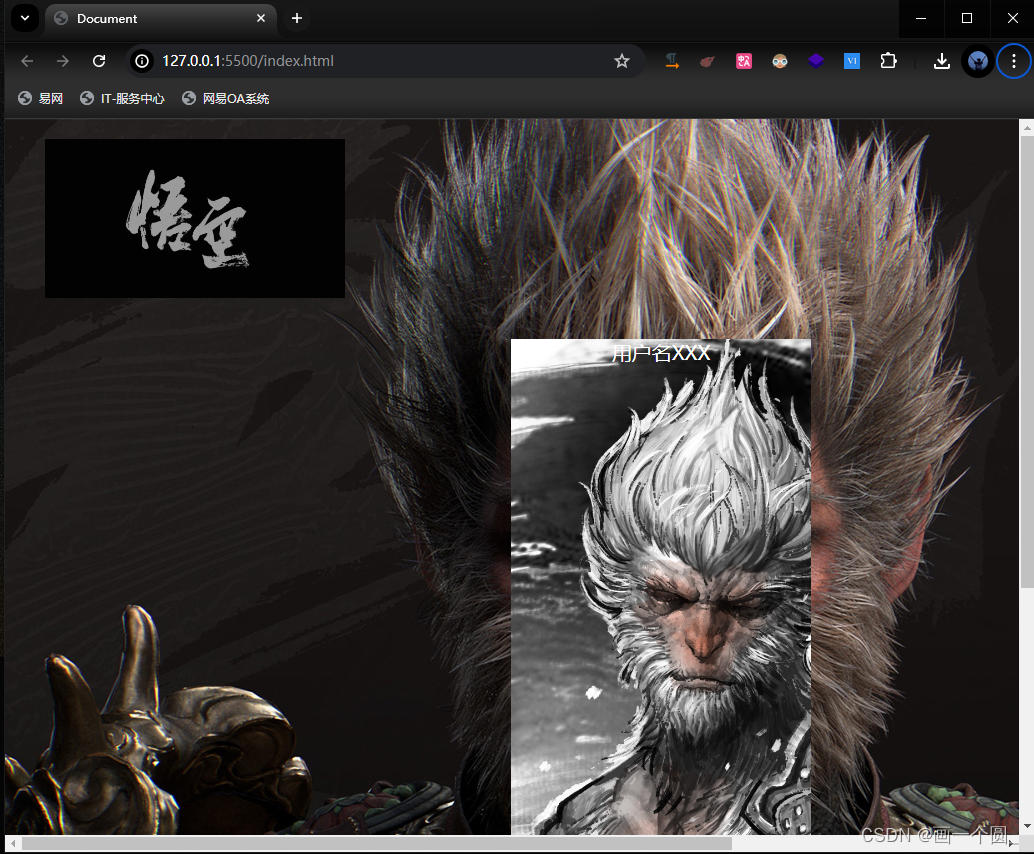The height and width of the screenshot is (854, 1034).
Task: Click the vertical scrollbar thumb
Action: pyautogui.click(x=1027, y=361)
